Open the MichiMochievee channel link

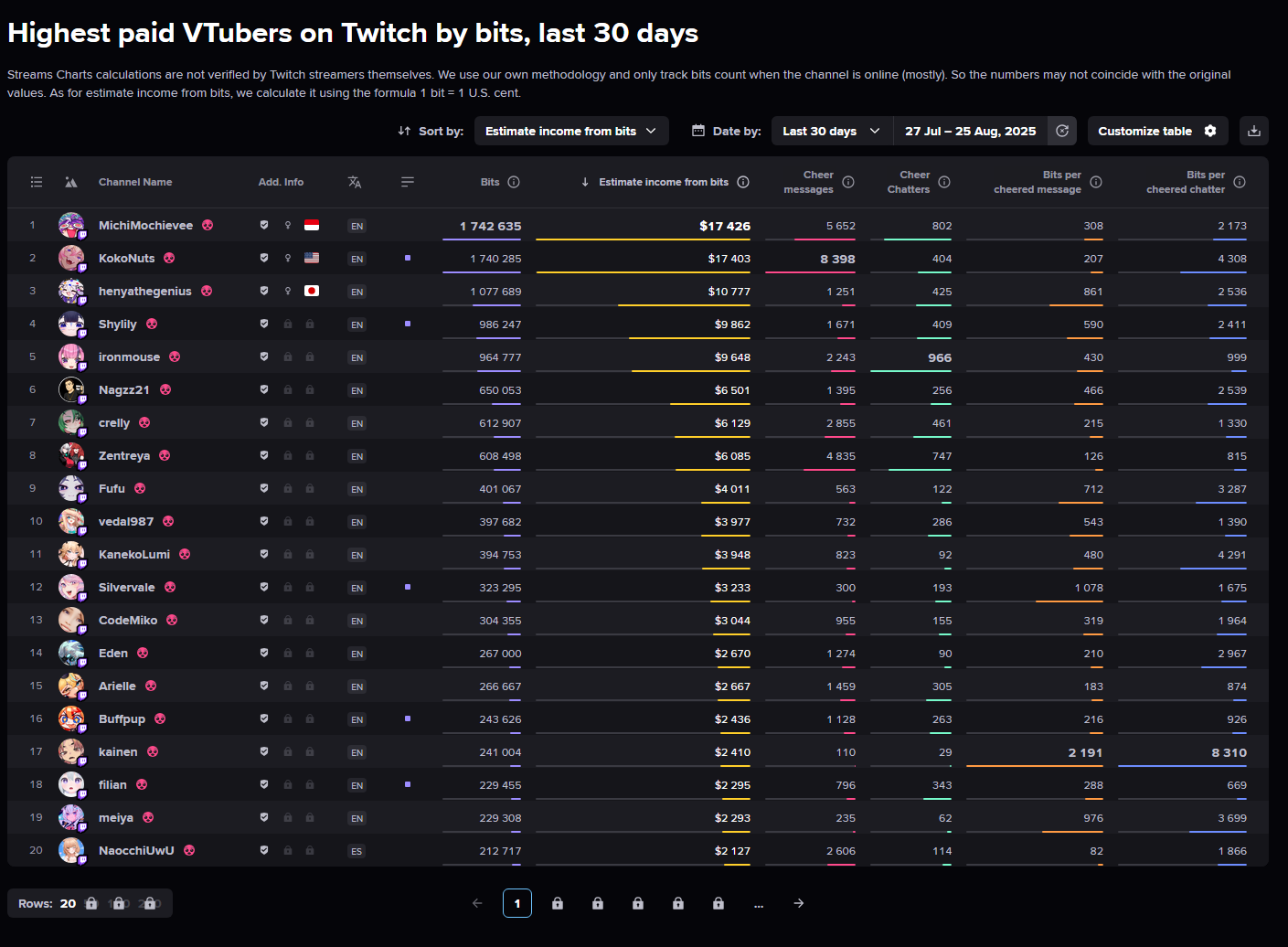click(x=145, y=225)
